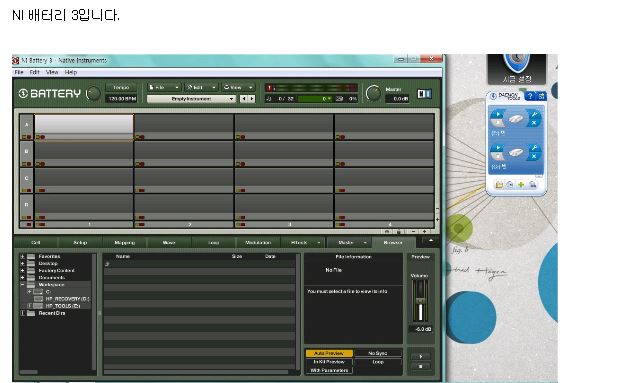This screenshot has height=383, width=633.
Task: Click disc icon at DAEMON gadget bottom
Action: click(x=510, y=185)
